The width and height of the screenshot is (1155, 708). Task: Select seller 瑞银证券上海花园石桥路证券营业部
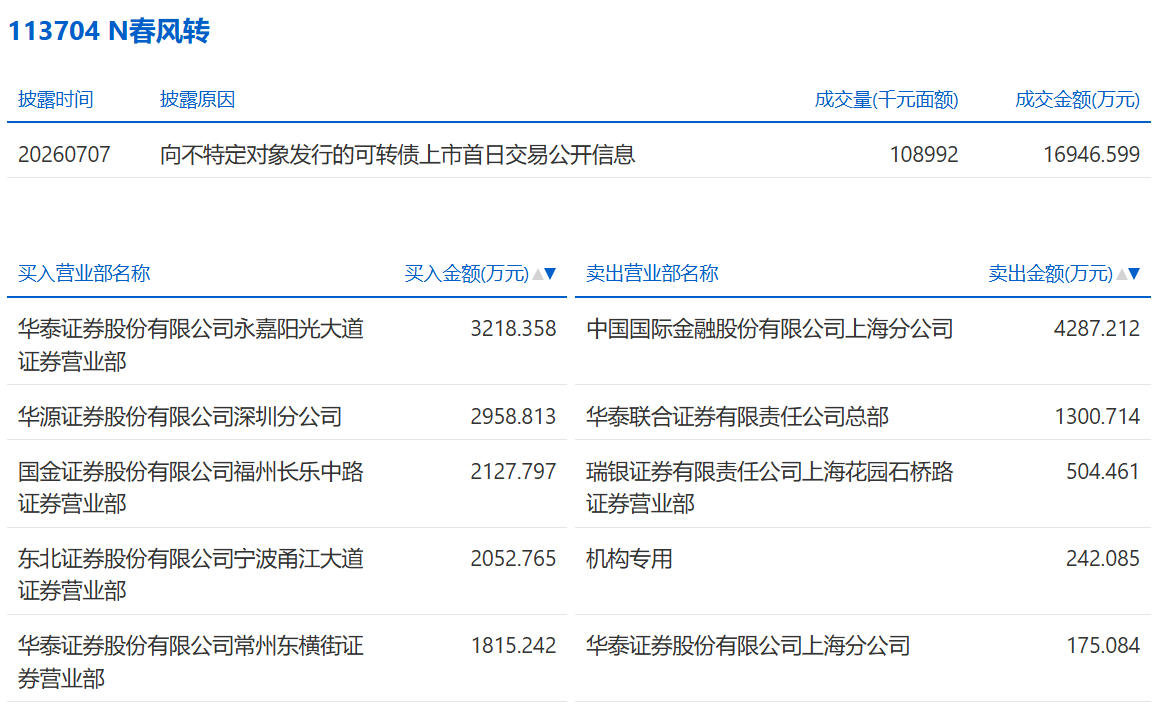click(x=770, y=487)
